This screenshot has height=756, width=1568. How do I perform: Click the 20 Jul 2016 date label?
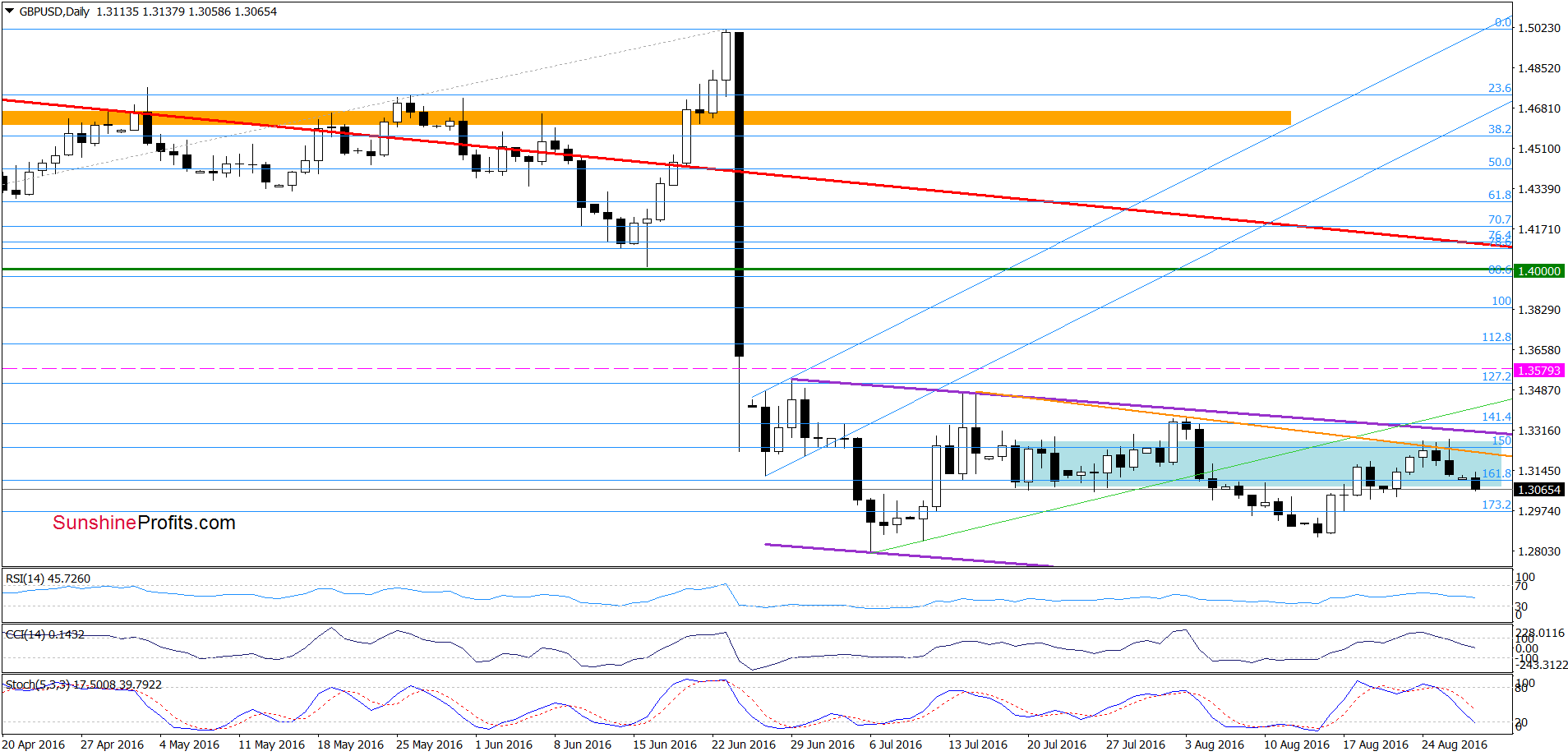(1057, 744)
